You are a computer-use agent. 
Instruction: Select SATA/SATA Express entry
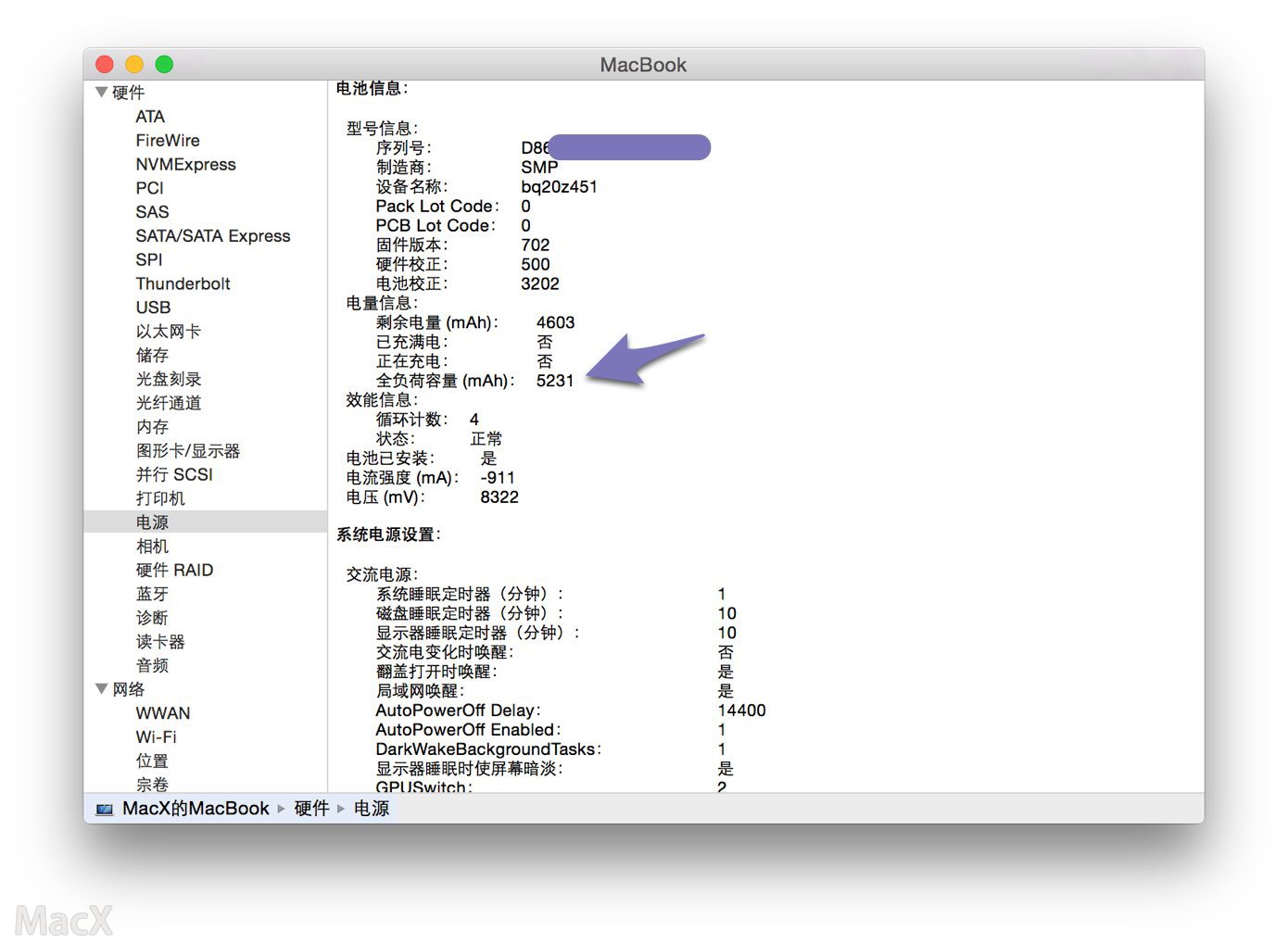(213, 236)
